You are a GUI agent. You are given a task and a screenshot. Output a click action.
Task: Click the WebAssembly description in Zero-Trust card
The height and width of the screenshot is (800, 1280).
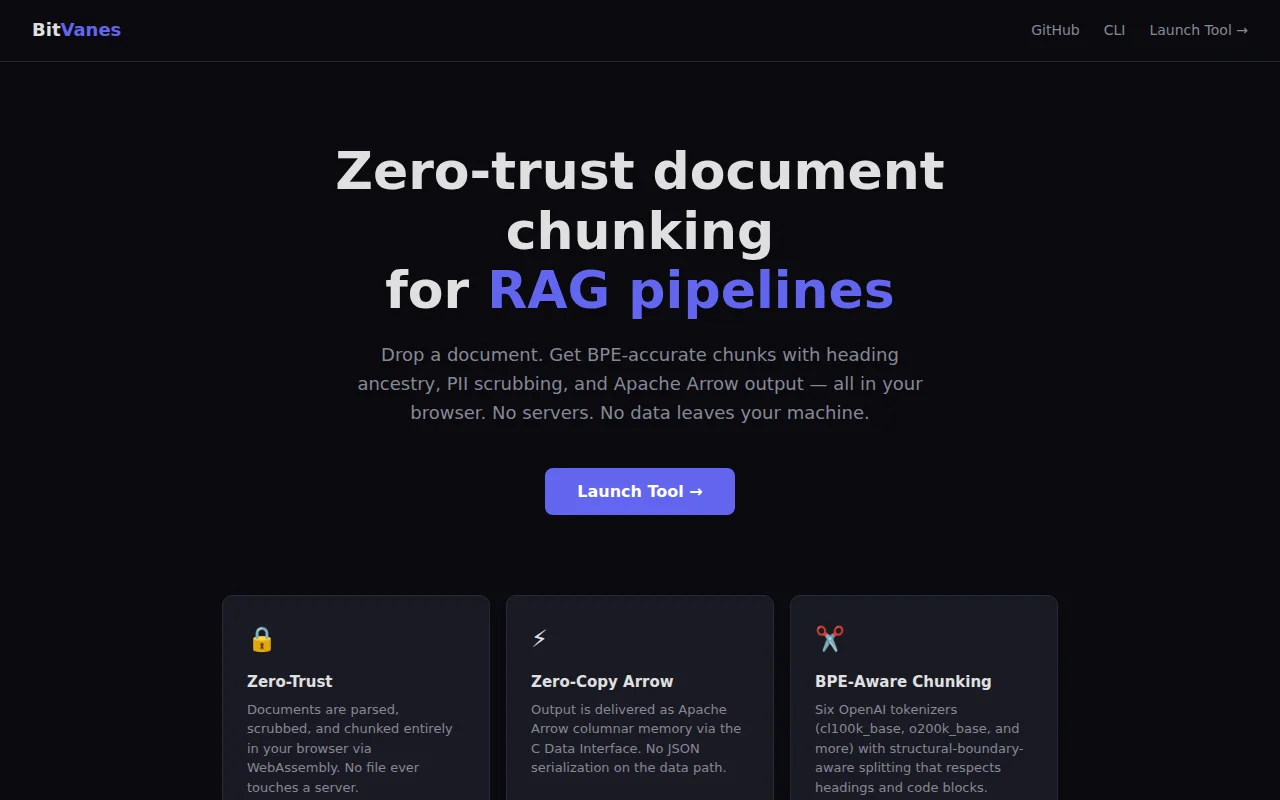350,748
